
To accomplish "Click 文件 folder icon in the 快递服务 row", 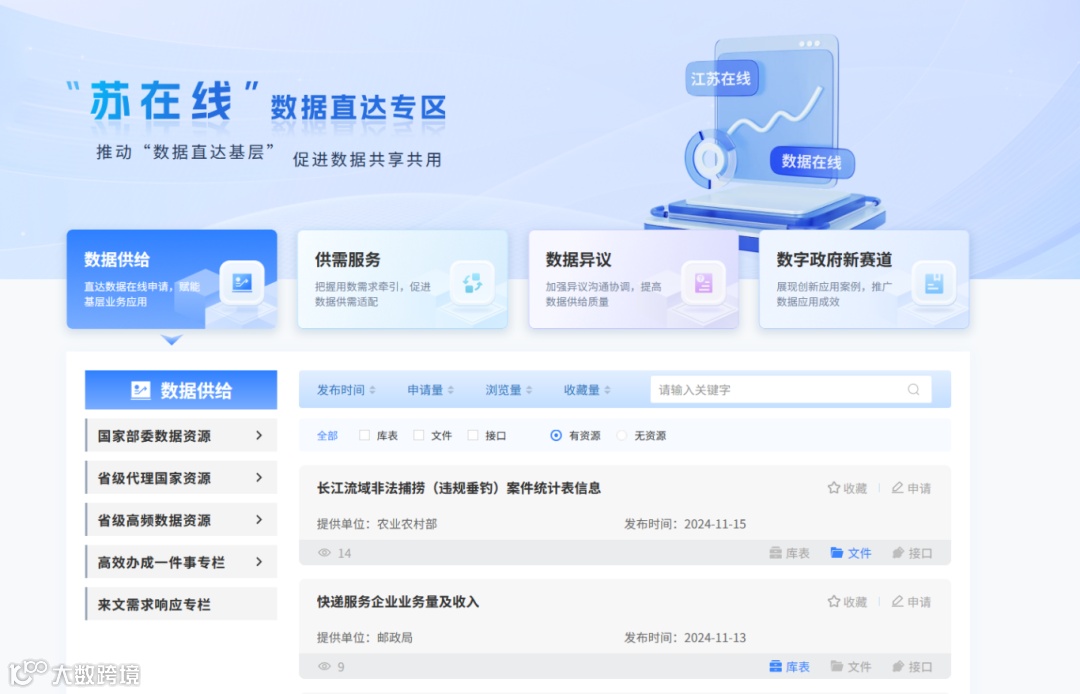I will 837,666.
